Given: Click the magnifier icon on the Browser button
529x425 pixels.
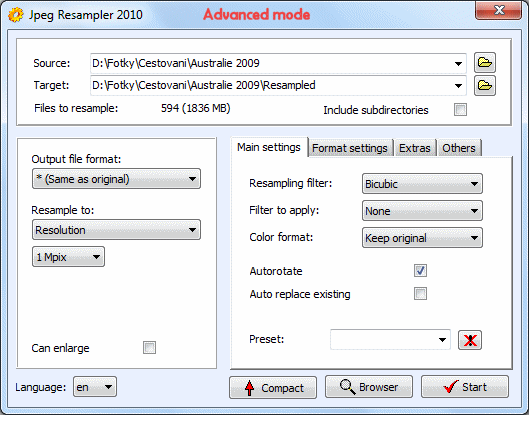Looking at the screenshot, I should [347, 387].
